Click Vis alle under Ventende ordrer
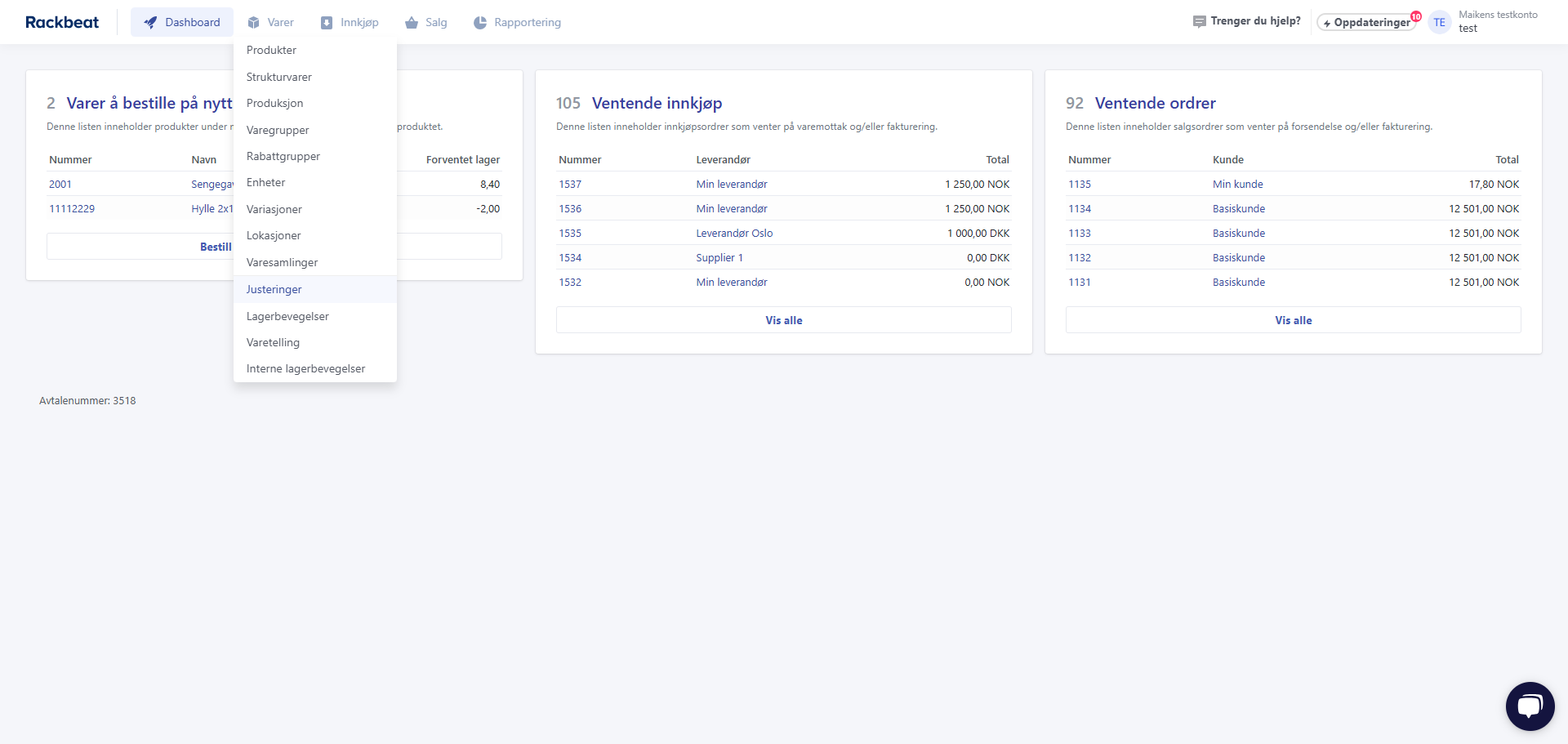 click(x=1293, y=320)
